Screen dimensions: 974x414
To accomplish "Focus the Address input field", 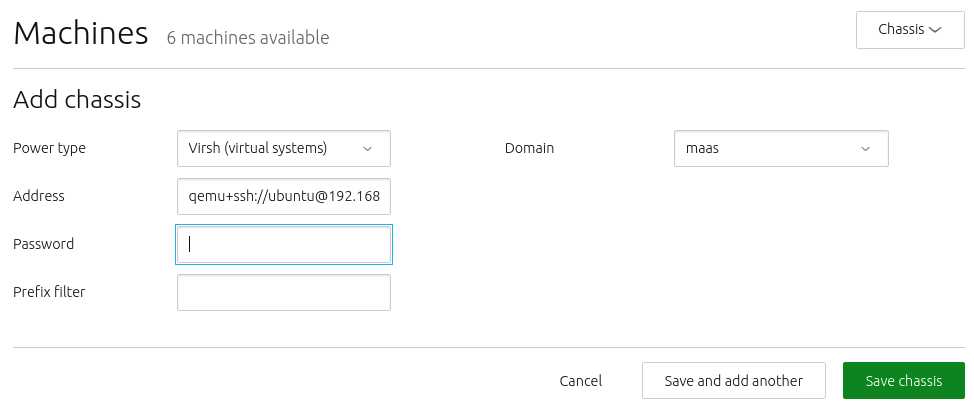I will pyautogui.click(x=284, y=196).
